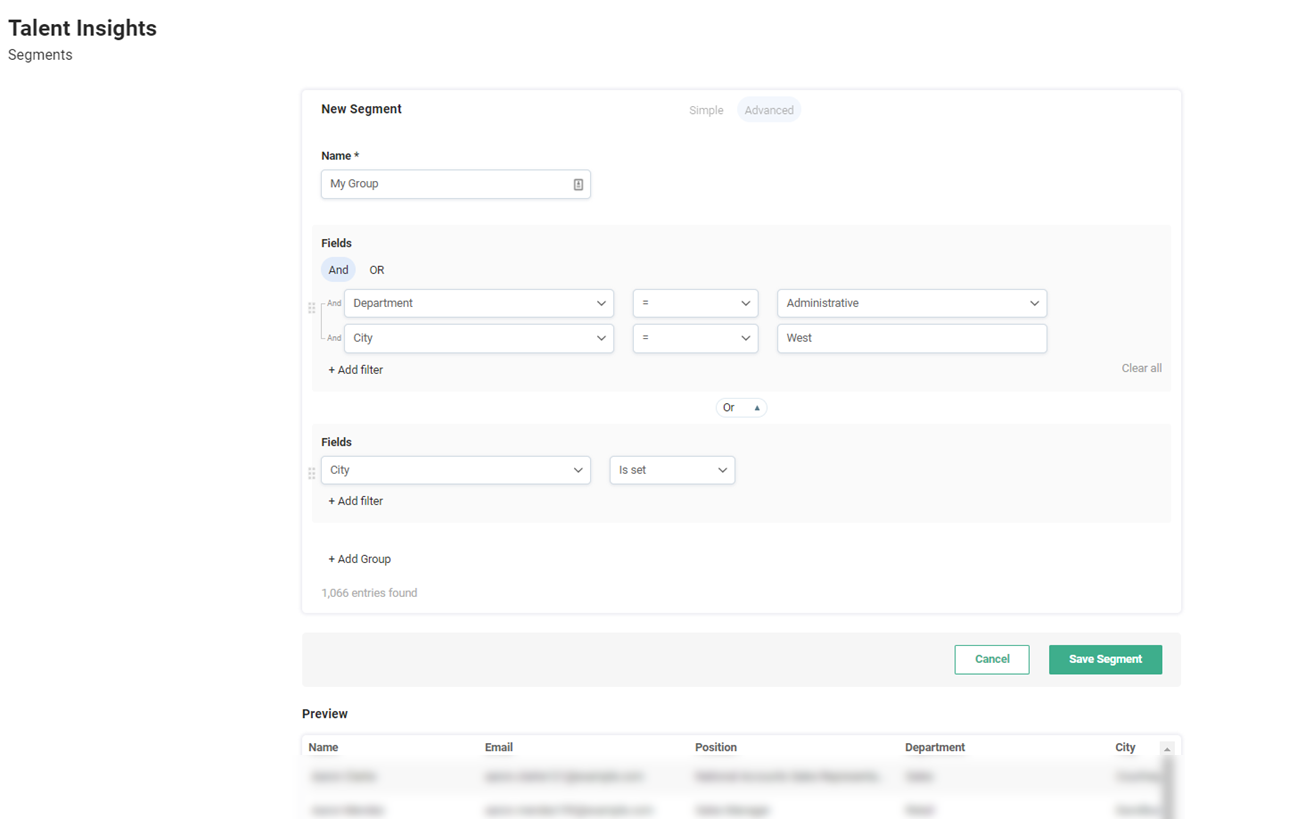Switch to Advanced mode
The height and width of the screenshot is (819, 1311).
coord(769,111)
